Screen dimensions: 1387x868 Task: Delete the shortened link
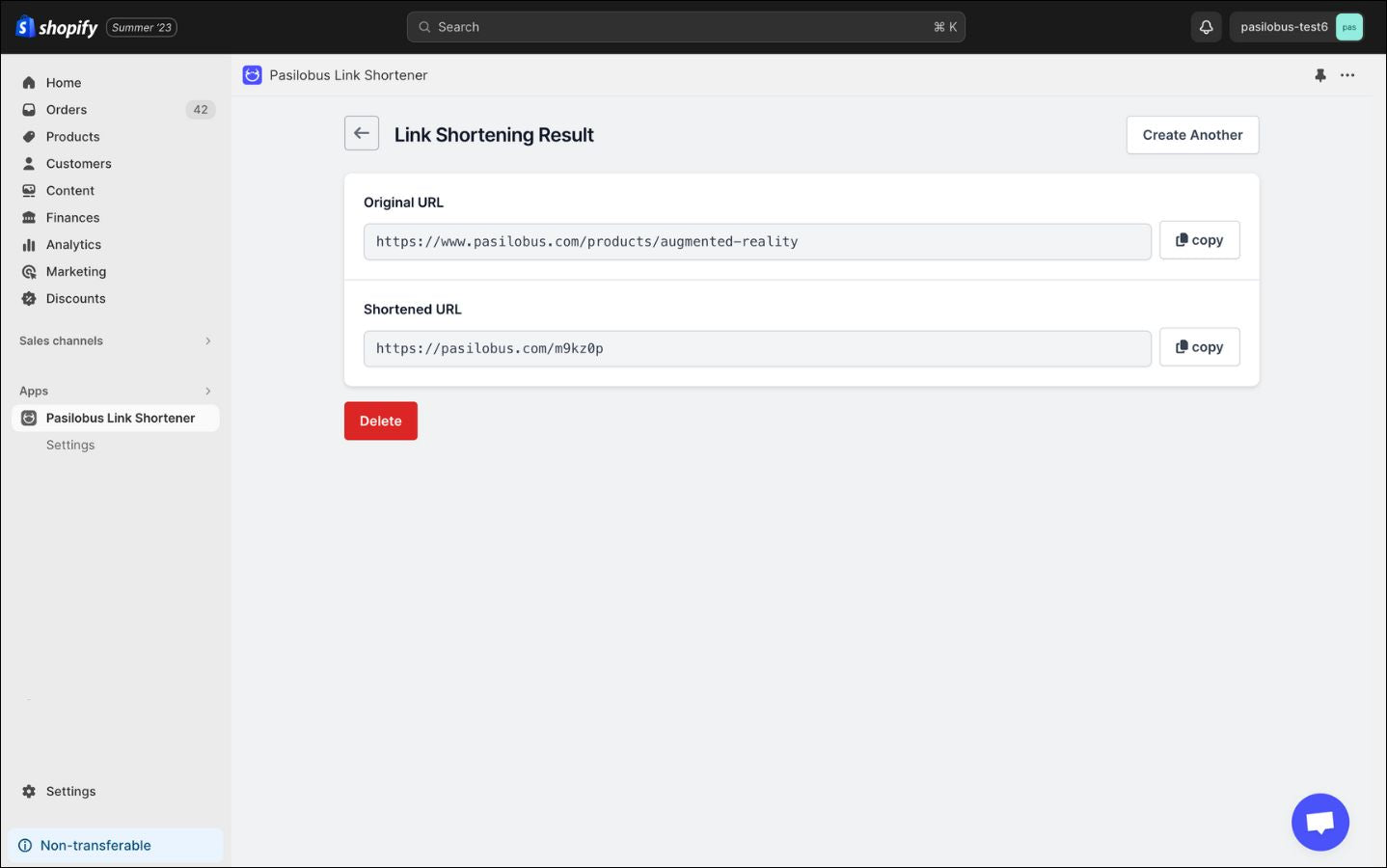coord(381,421)
